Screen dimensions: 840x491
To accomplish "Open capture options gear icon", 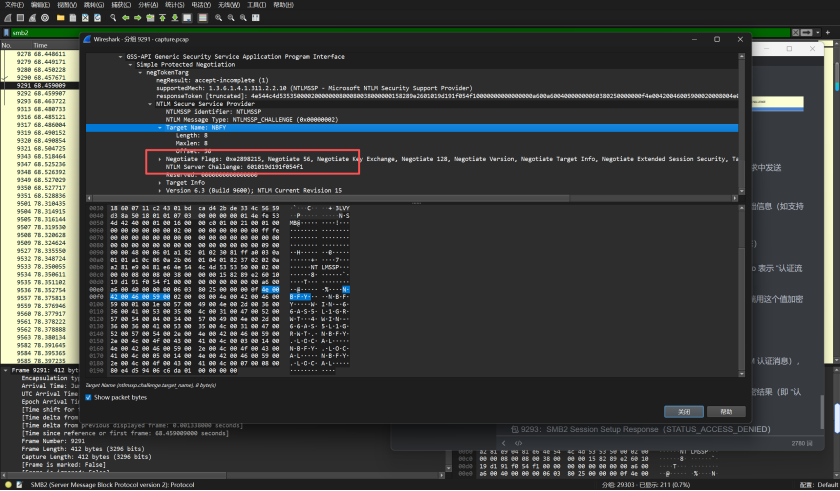I will click(x=47, y=17).
